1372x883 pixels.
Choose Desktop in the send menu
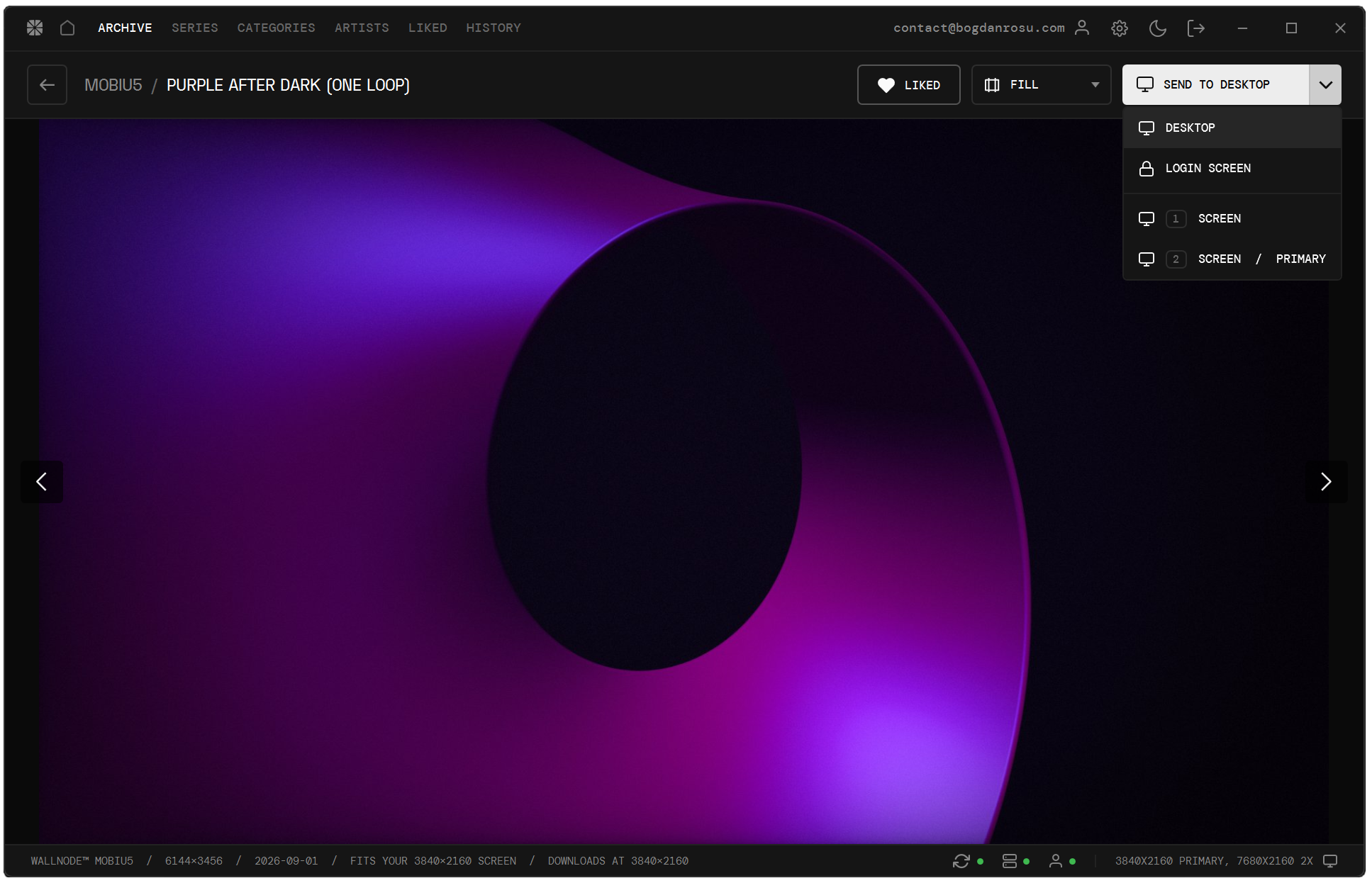click(1232, 128)
